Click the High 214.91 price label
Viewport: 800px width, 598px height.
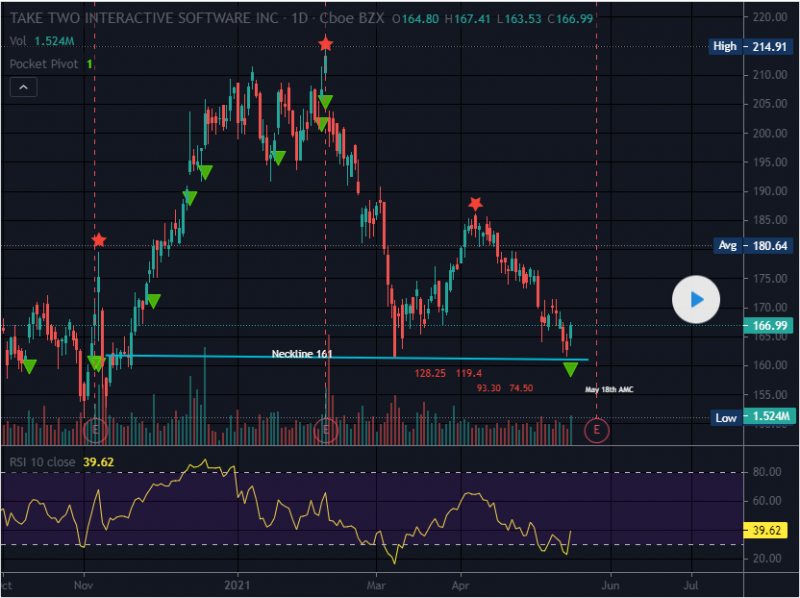coord(749,46)
